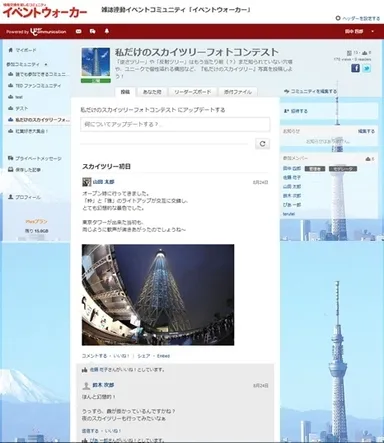Open saved articles link in sidebar

point(28,170)
